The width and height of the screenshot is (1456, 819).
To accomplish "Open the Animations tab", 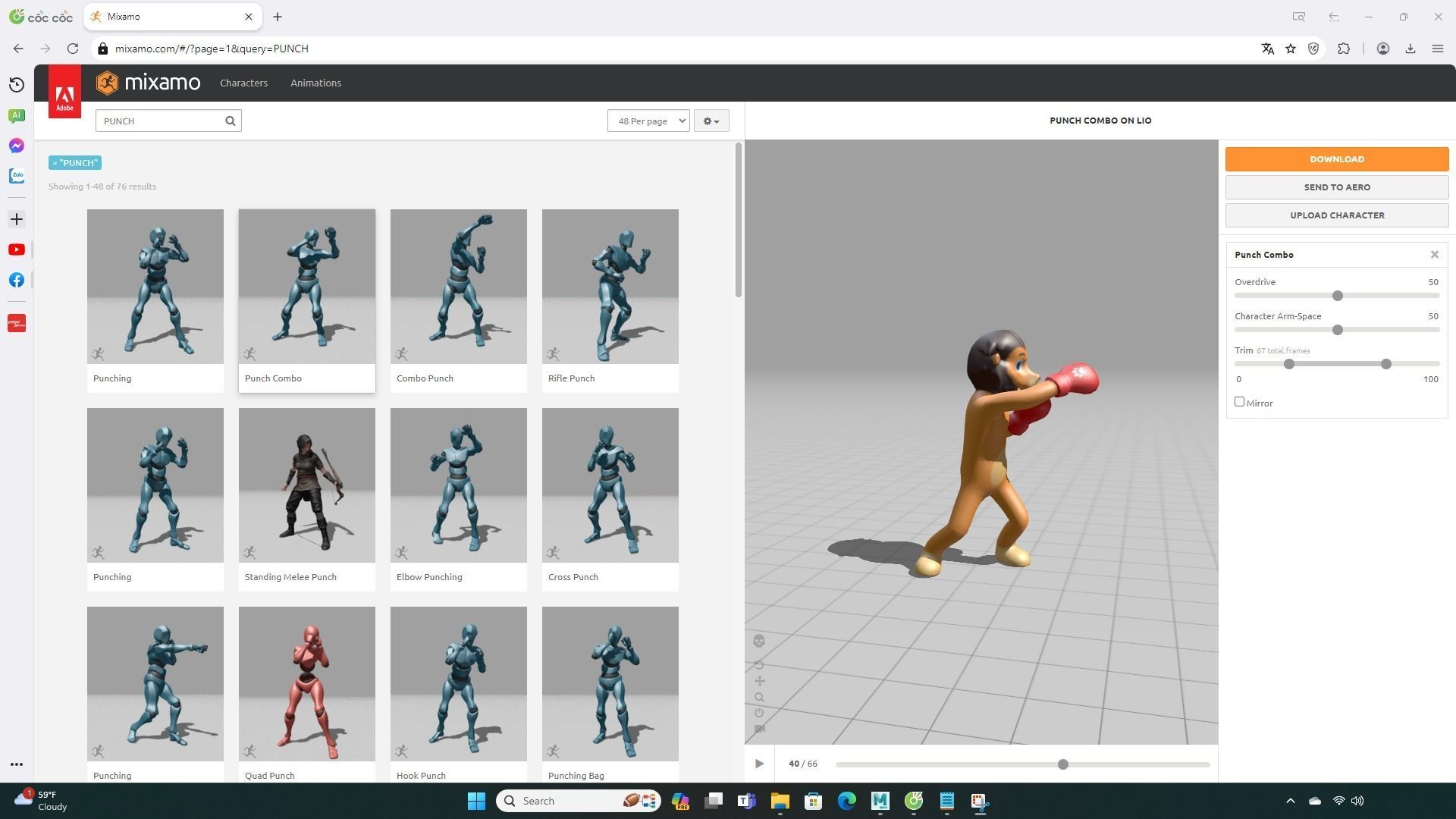I will coord(315,83).
